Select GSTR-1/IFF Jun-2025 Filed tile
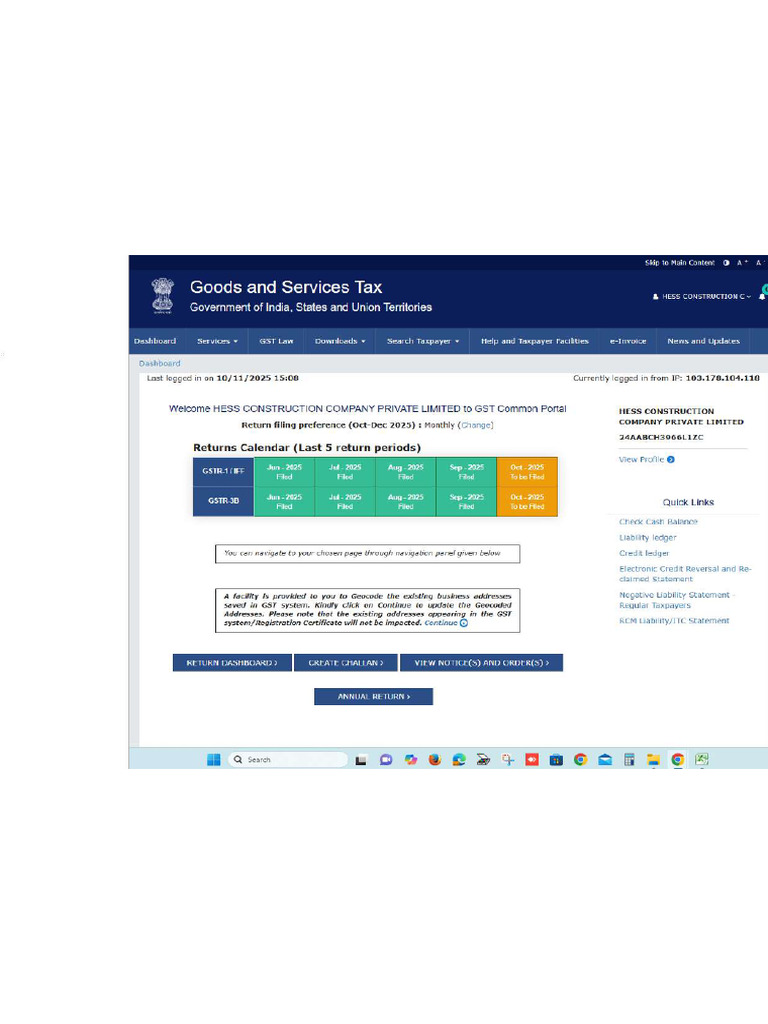Screen dimensions: 768x1024 point(284,472)
